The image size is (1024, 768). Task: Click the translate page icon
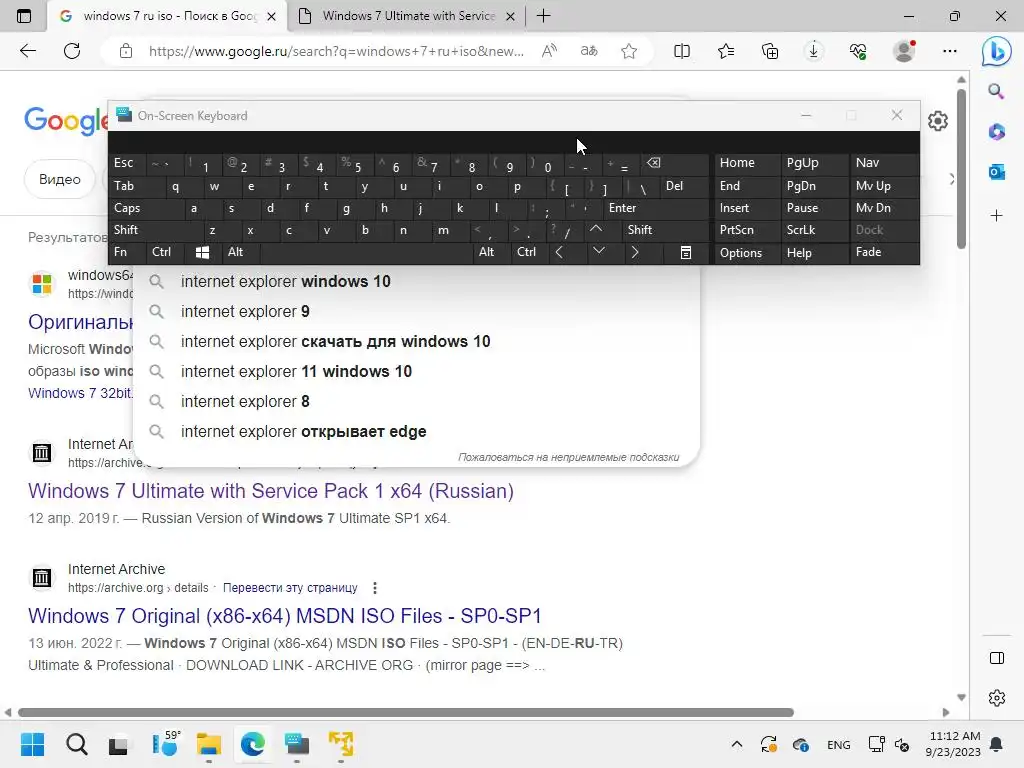589,51
